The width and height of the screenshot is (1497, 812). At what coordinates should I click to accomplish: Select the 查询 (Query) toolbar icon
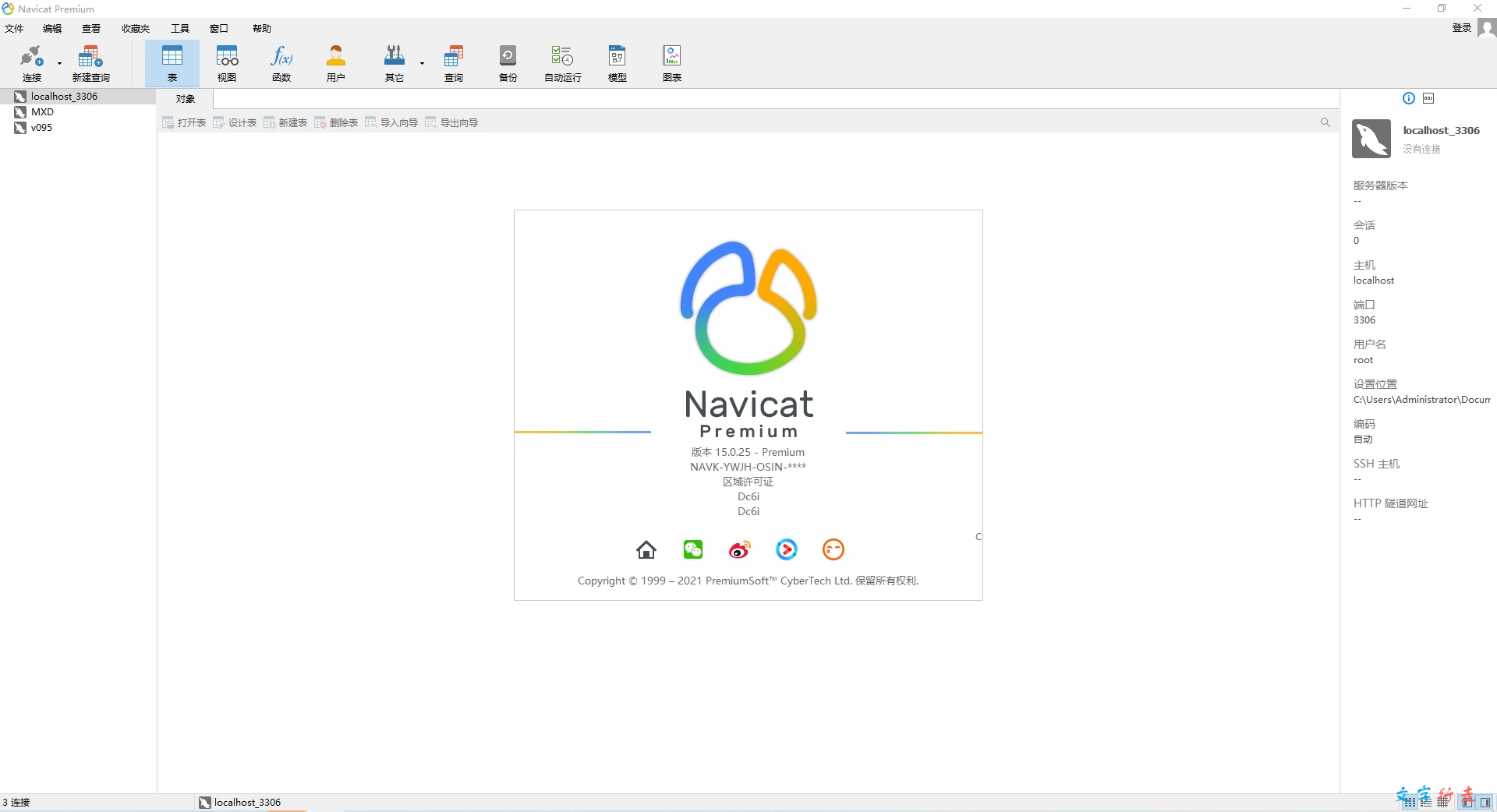coord(454,63)
